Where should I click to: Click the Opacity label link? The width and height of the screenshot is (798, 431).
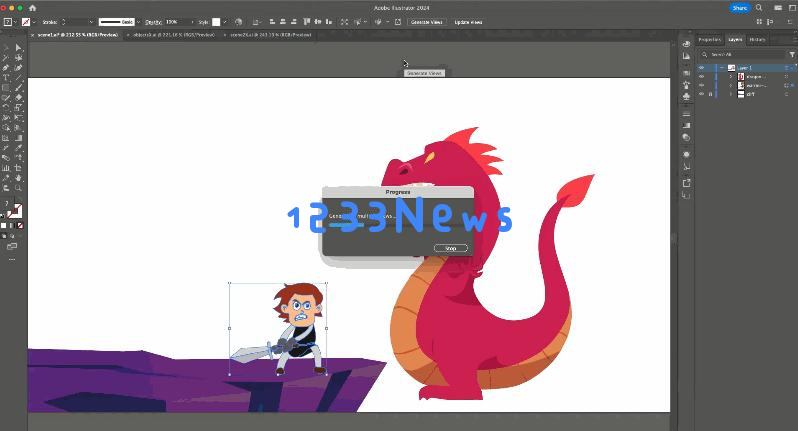(153, 22)
